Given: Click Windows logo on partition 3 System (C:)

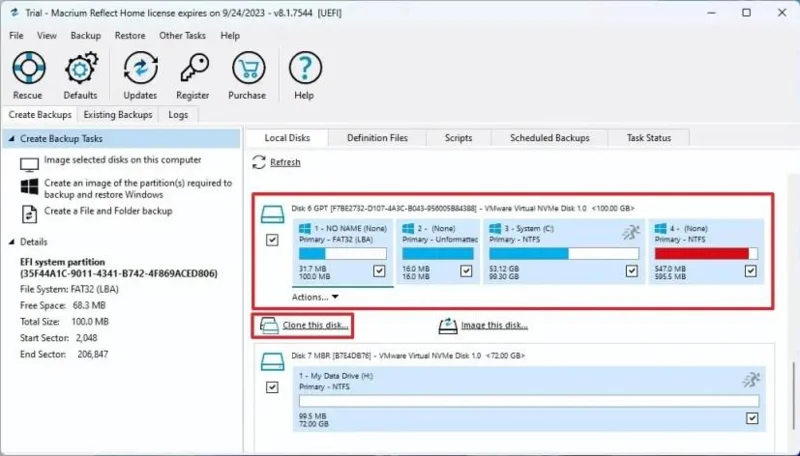Looking at the screenshot, I should tap(495, 229).
